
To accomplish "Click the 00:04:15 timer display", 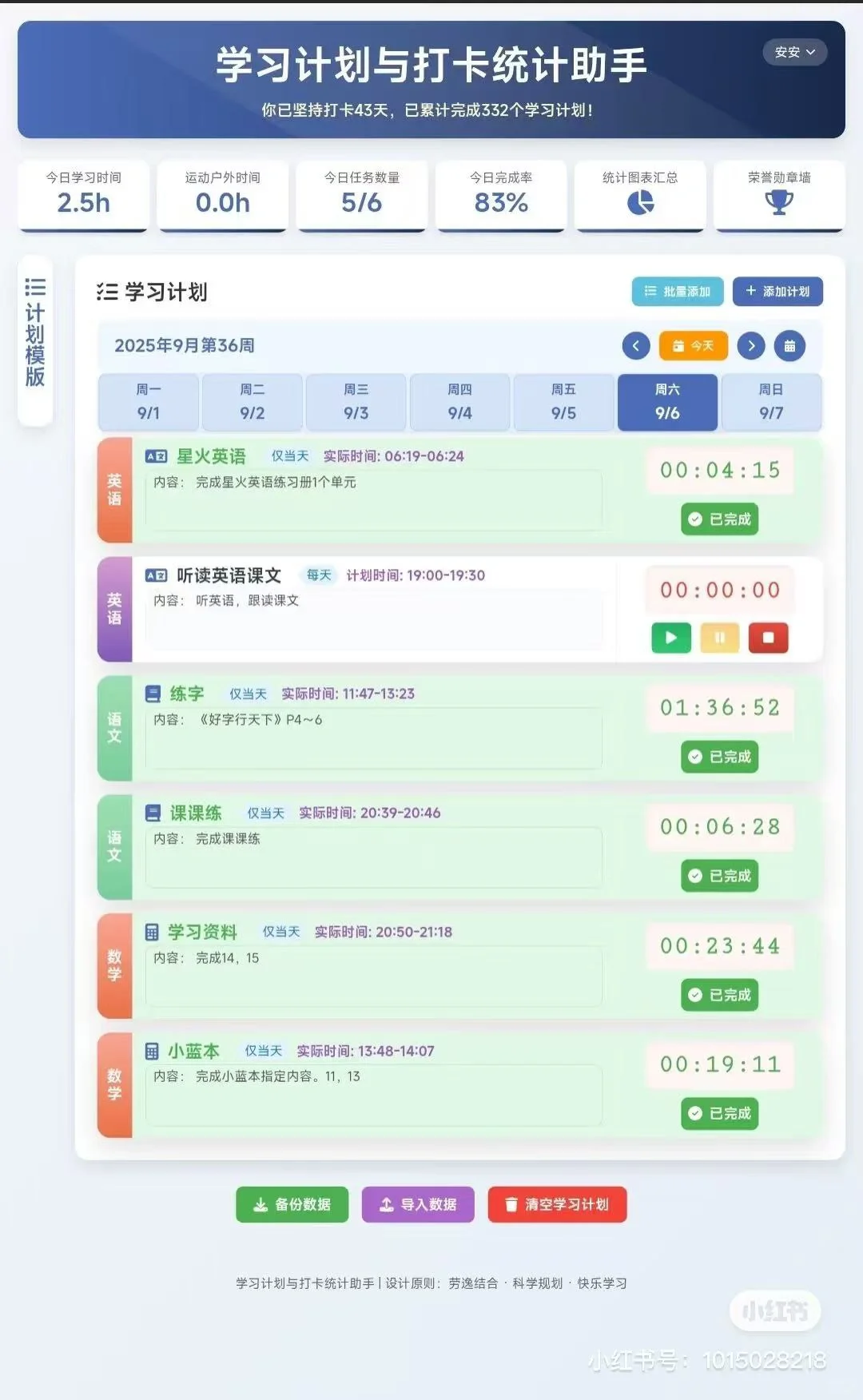I will 720,470.
